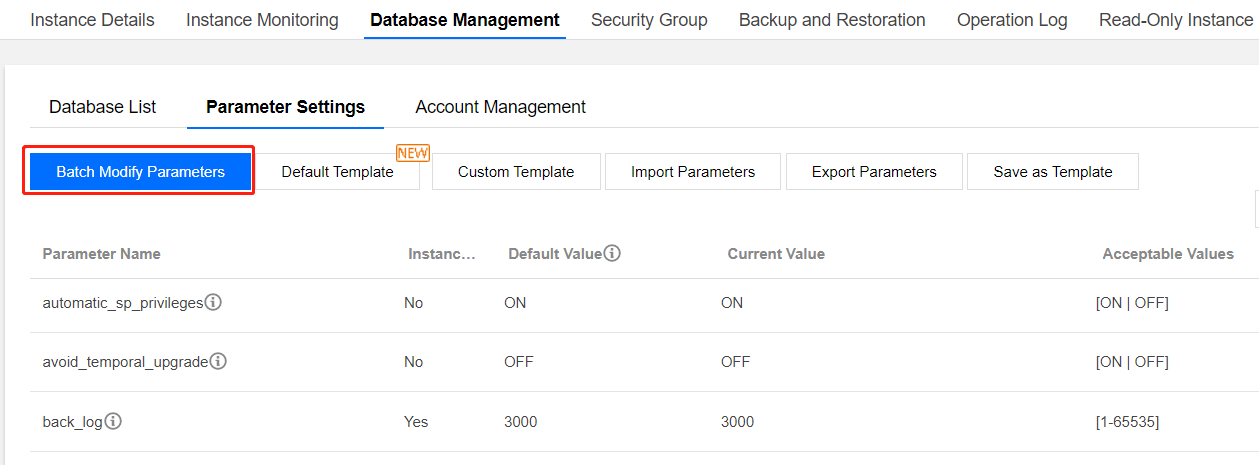Viewport: 1259px width, 465px height.
Task: Click info icon beside avoid_temporal_upgrade
Action: [x=218, y=361]
